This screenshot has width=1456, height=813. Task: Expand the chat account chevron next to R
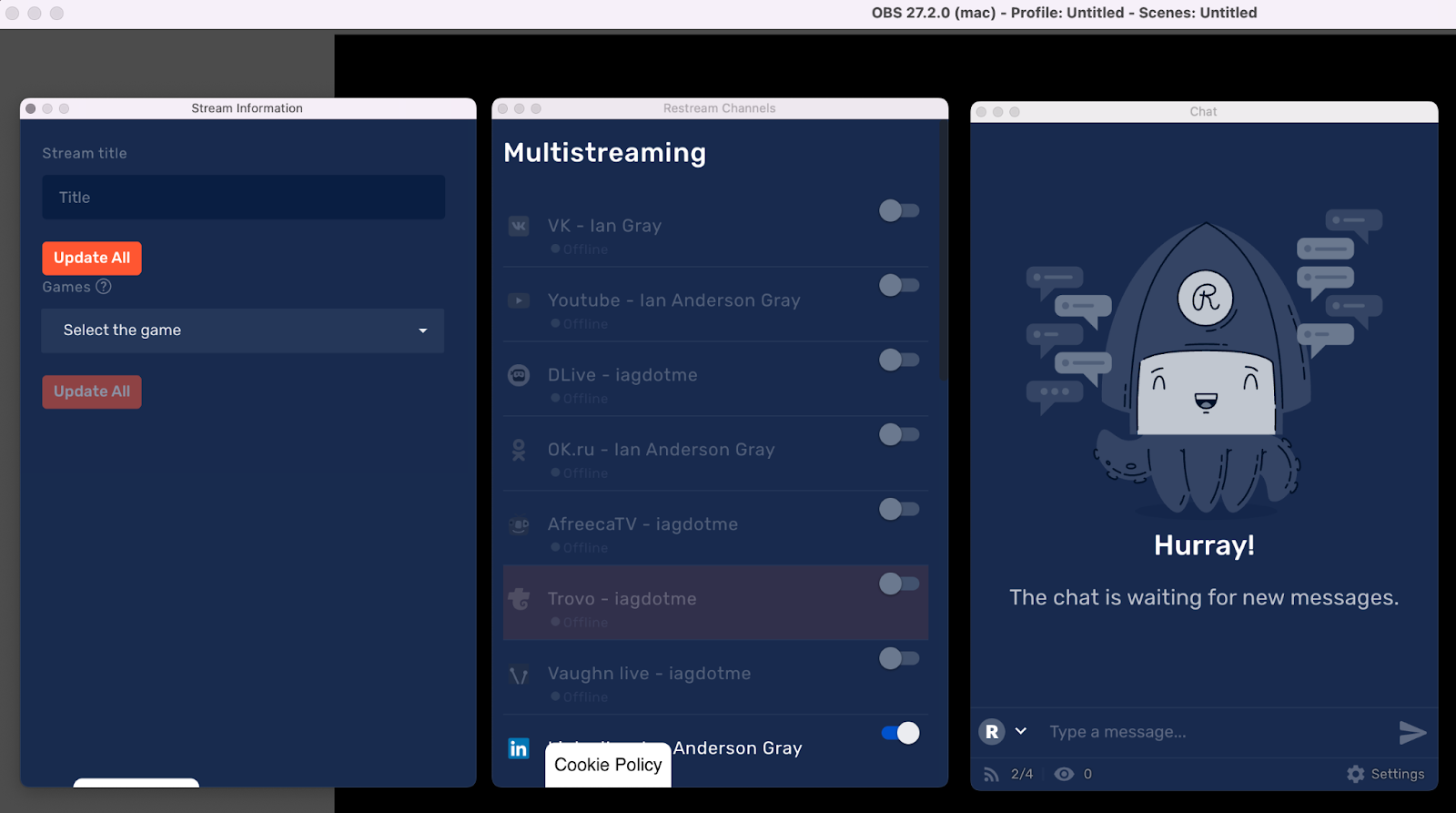pos(1021,731)
